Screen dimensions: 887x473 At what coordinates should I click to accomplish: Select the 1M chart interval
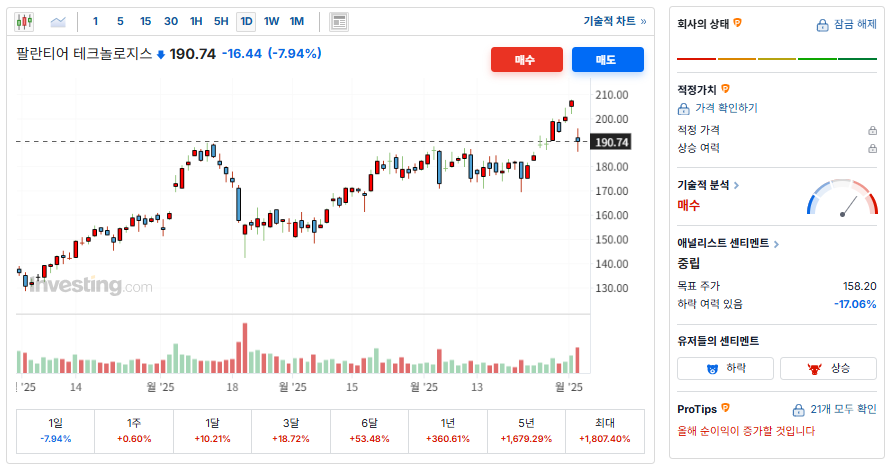pos(296,22)
